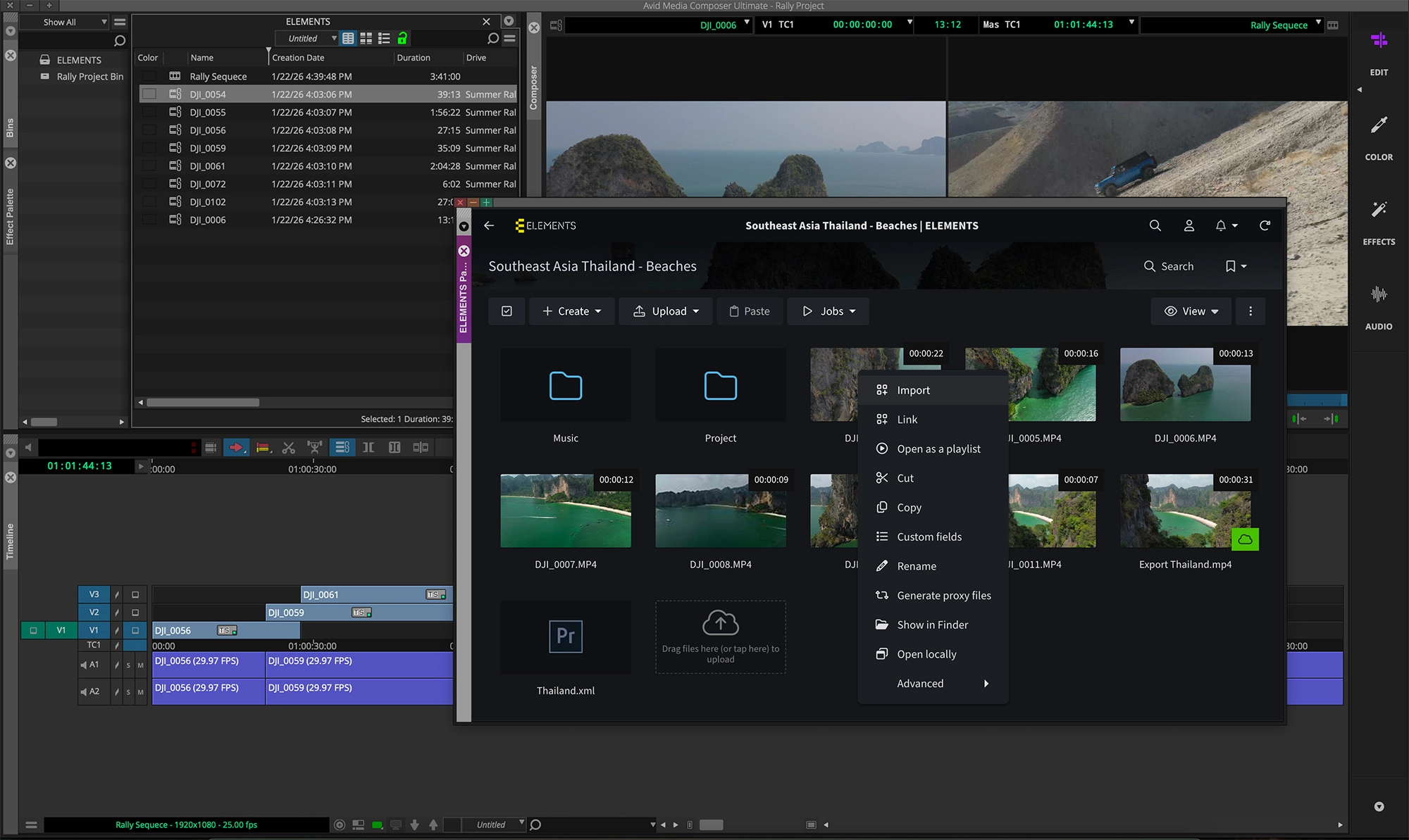Expand the Create dropdown
This screenshot has height=840, width=1409.
pyautogui.click(x=572, y=311)
